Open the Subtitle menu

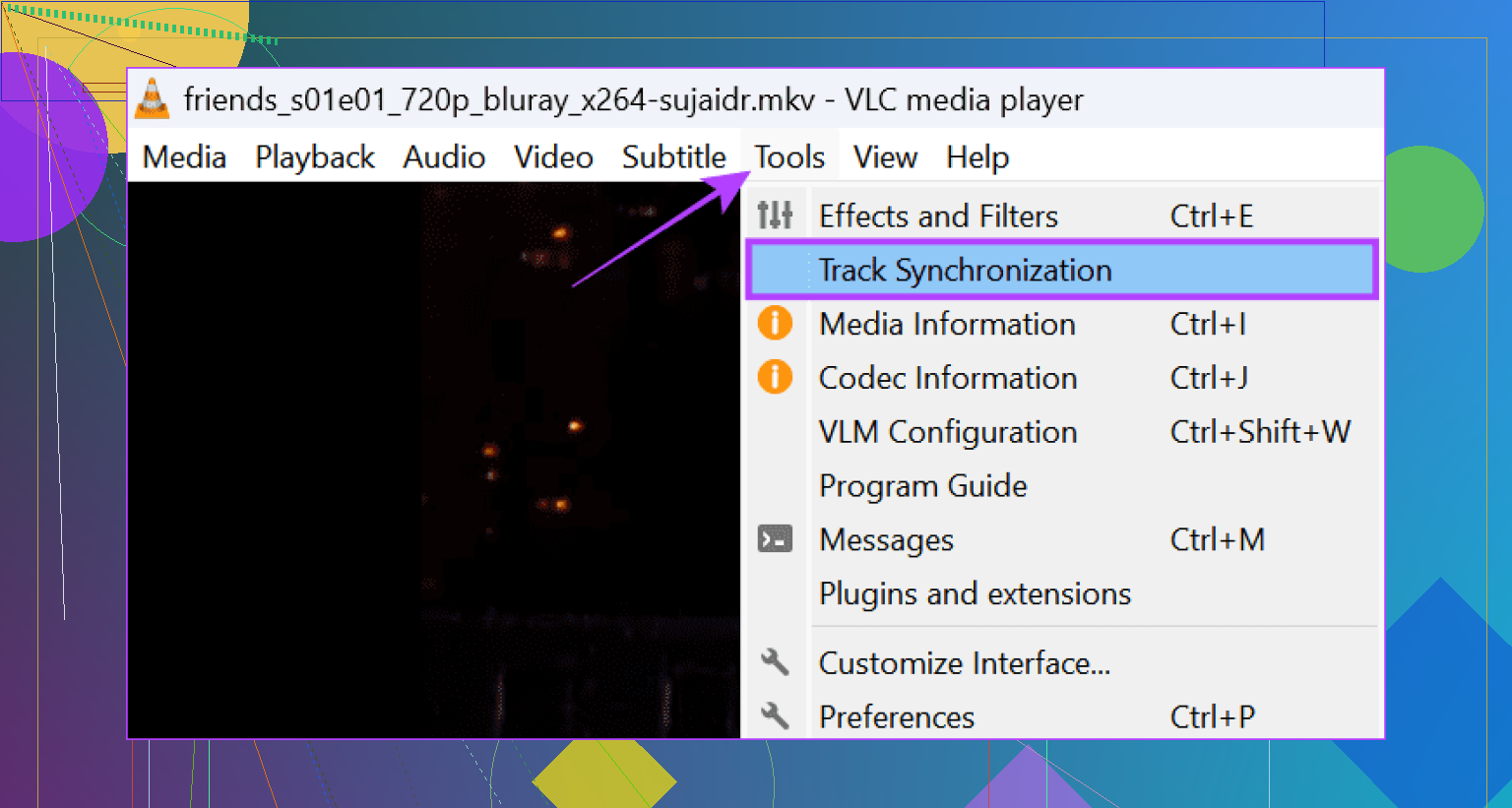[673, 157]
